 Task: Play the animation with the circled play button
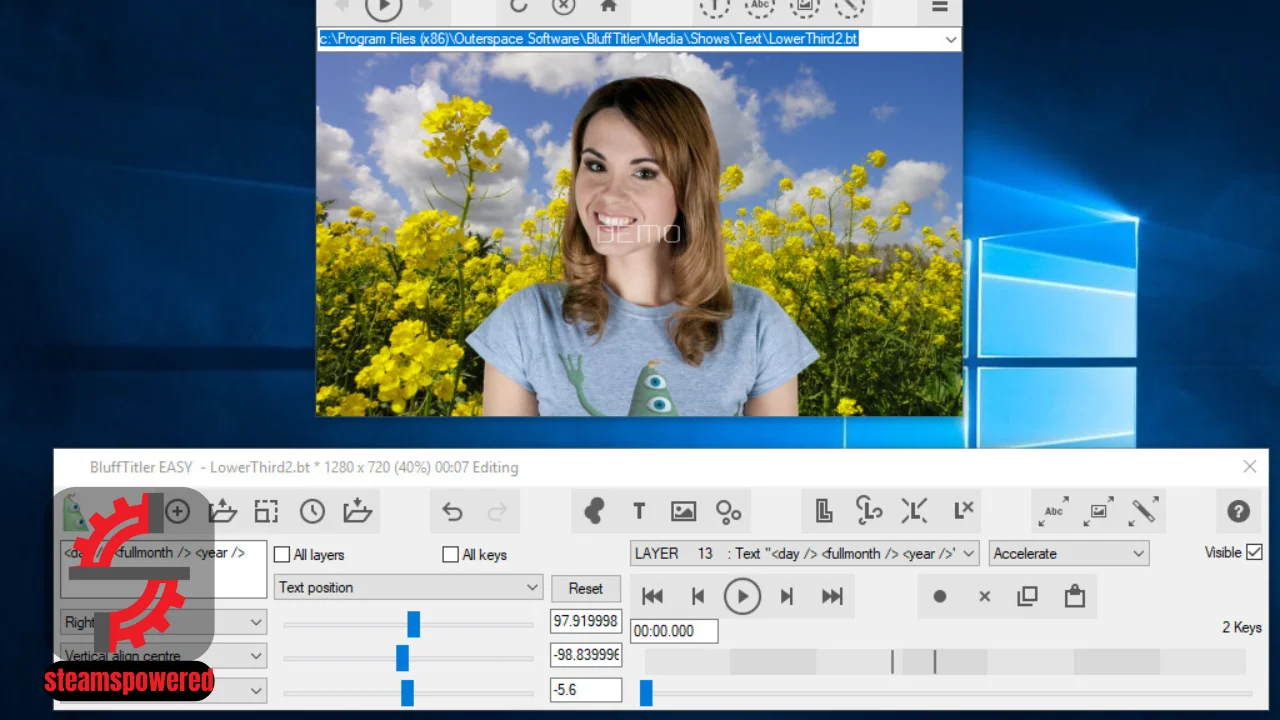tap(742, 596)
